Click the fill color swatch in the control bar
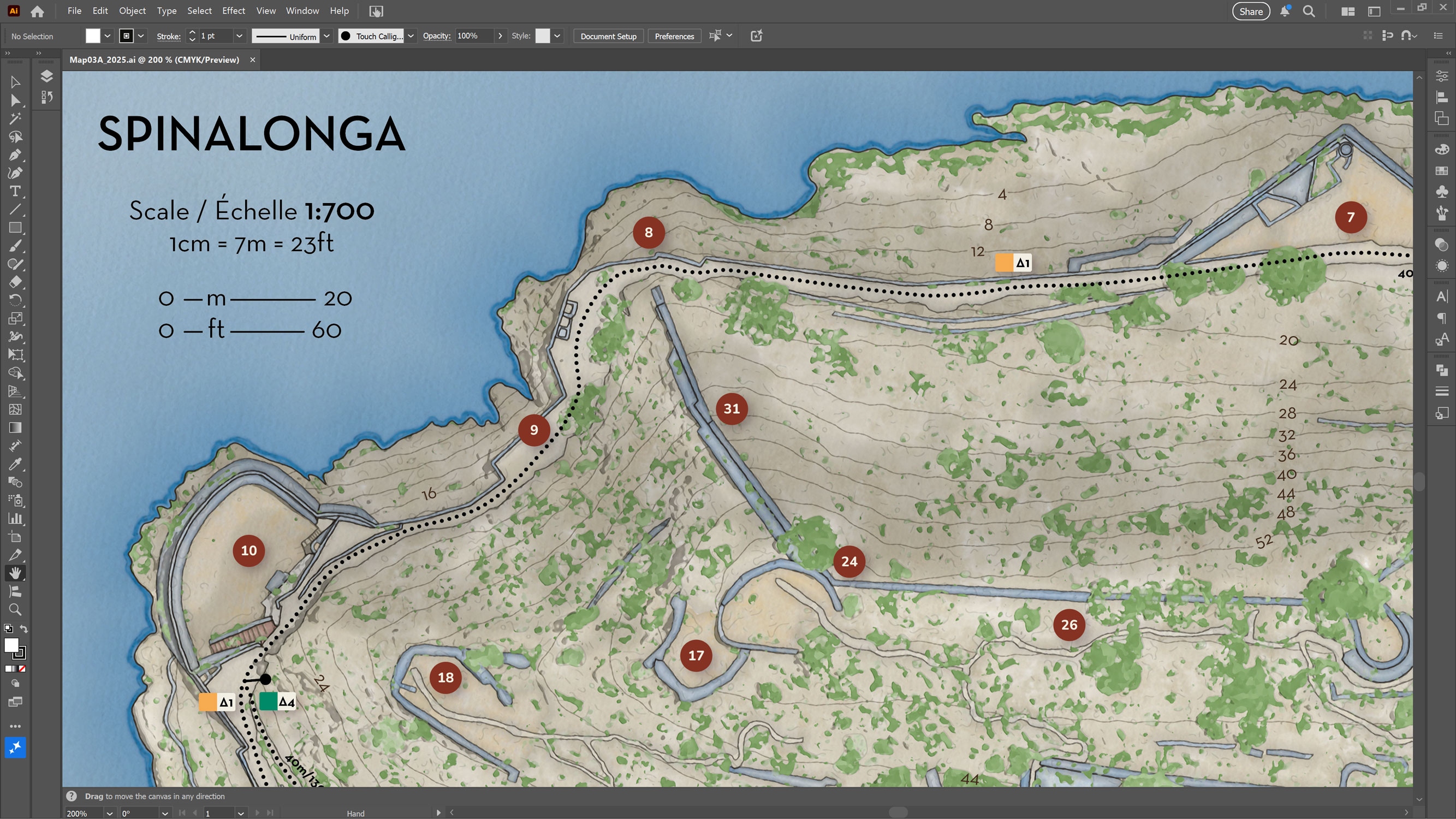The width and height of the screenshot is (1456, 819). click(92, 35)
